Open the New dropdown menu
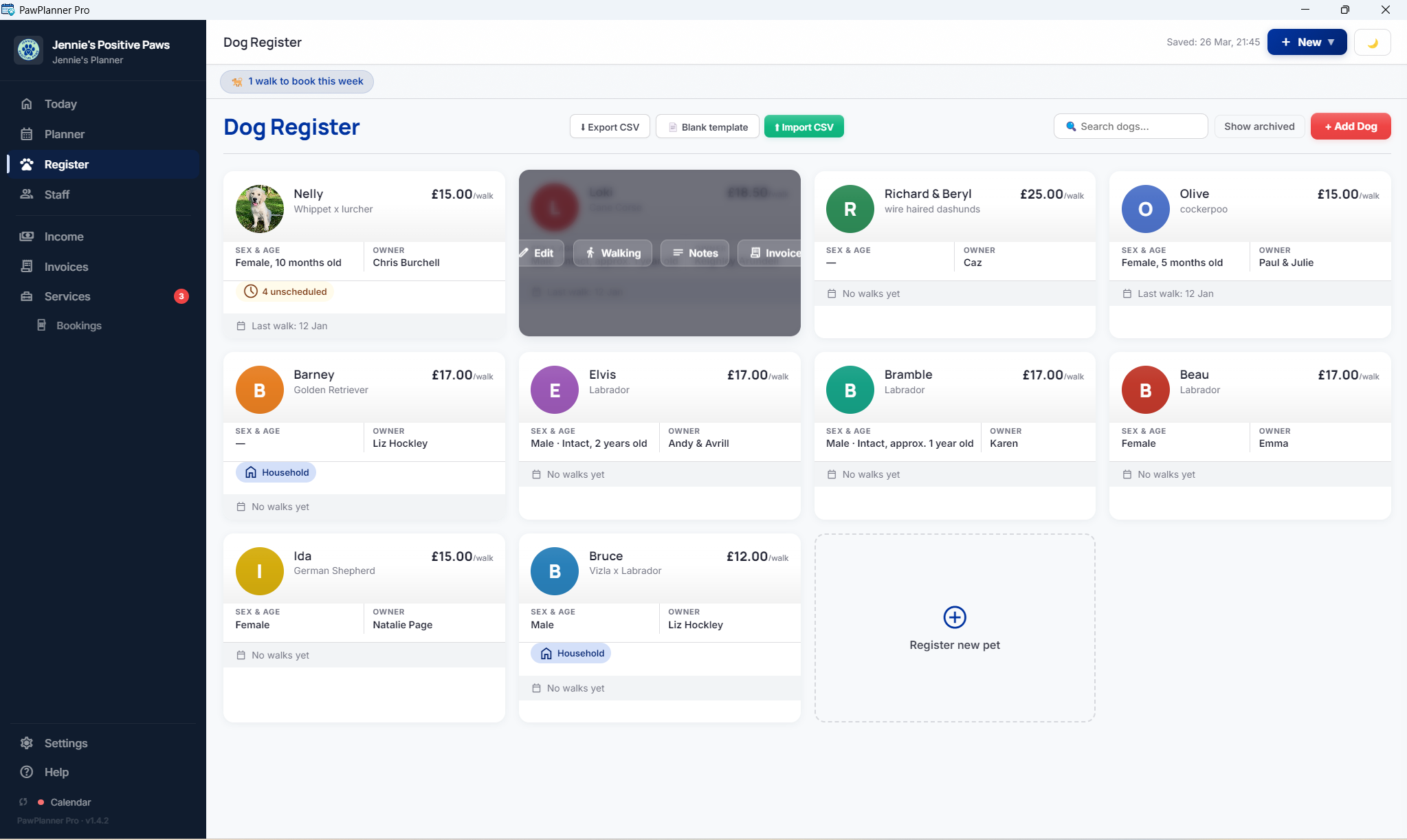Screen dimensions: 1407x840 1305,42
